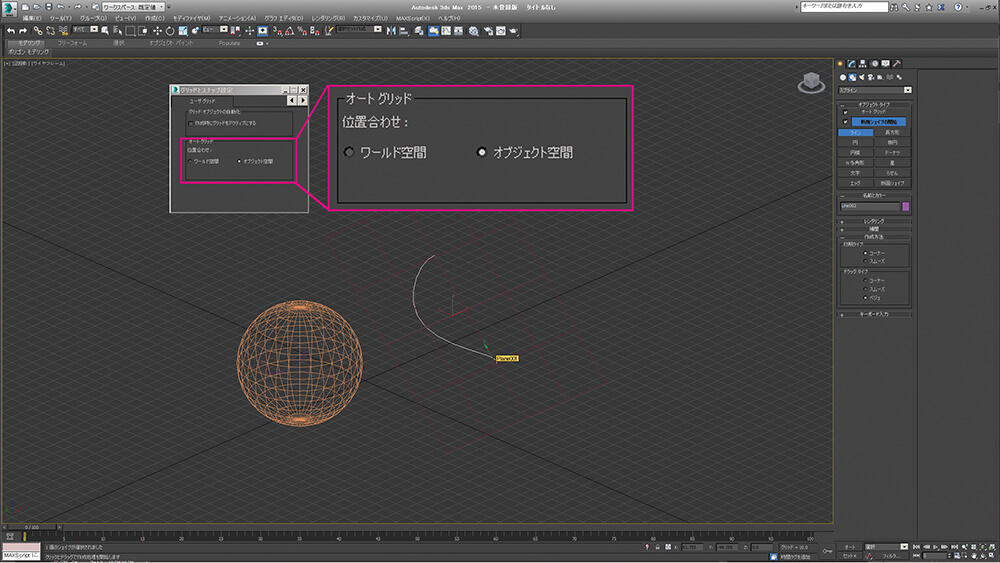Activate the Select and Move tool
The width and height of the screenshot is (1000, 563).
coord(158,31)
